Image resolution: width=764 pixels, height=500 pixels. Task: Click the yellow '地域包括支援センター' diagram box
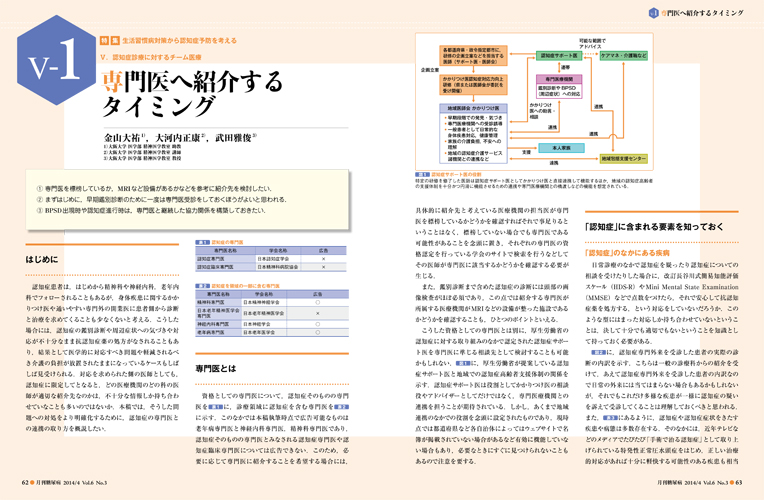(623, 159)
